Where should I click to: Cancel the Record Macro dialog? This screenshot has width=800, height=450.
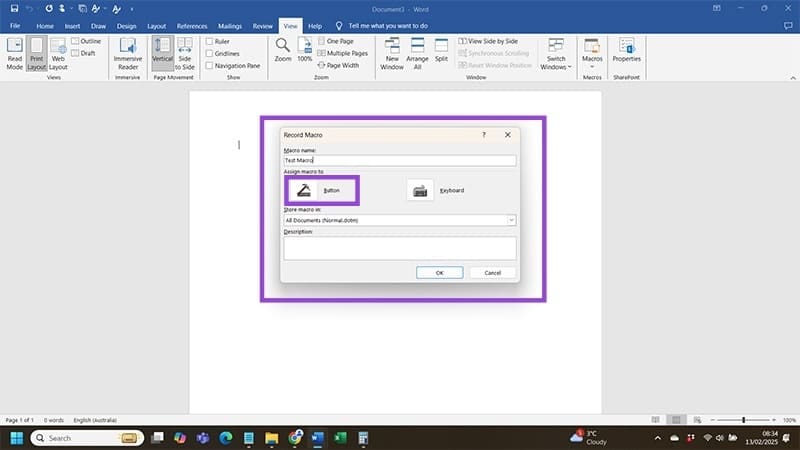click(x=492, y=272)
